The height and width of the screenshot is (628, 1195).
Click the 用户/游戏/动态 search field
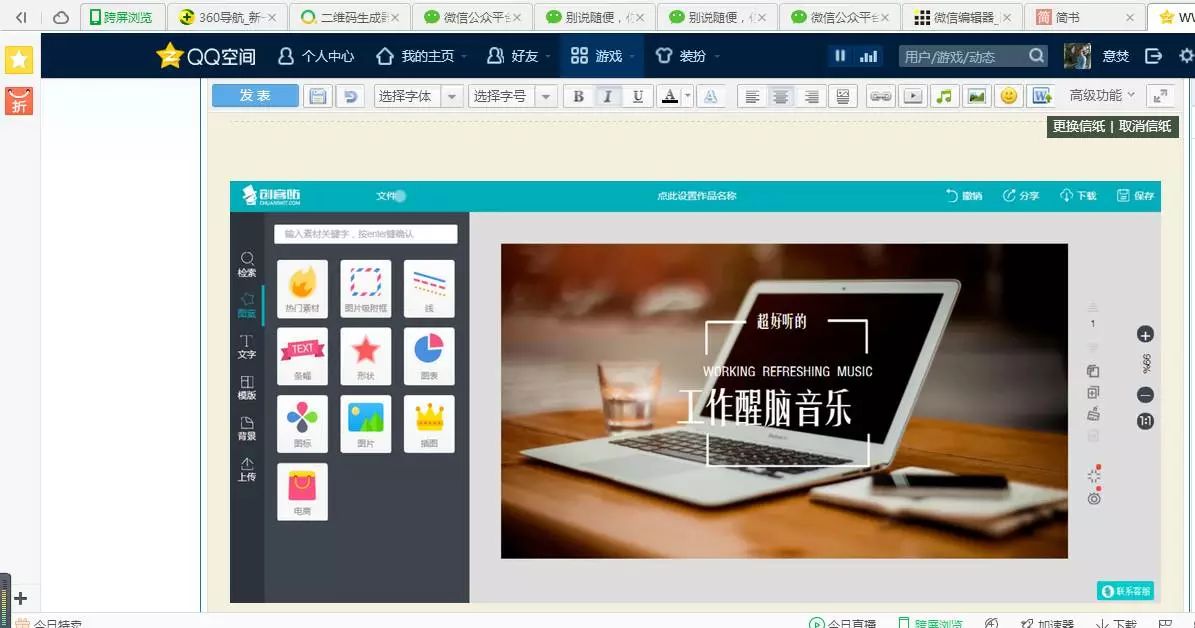pos(961,57)
